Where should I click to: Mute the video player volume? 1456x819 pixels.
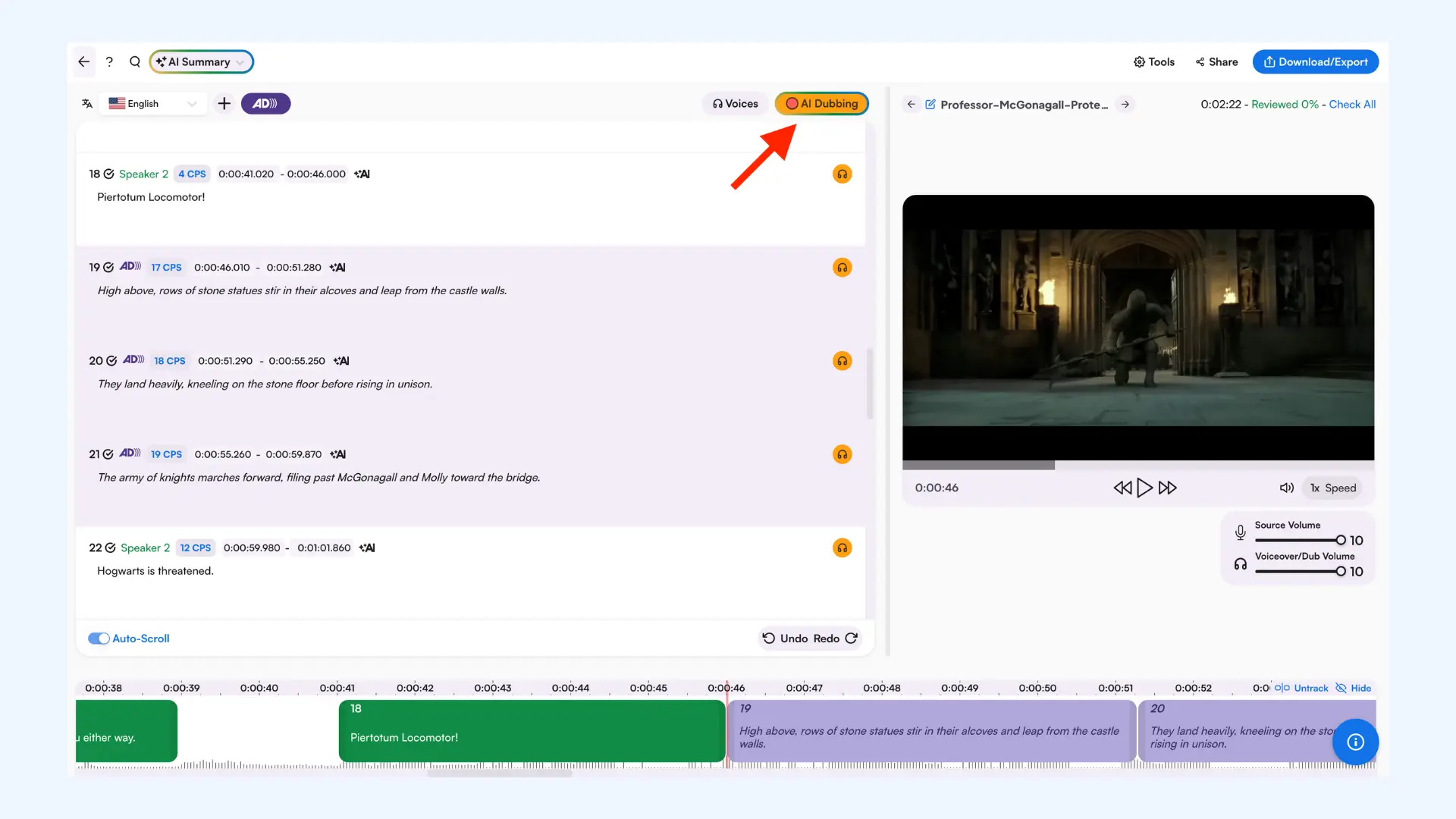click(x=1286, y=488)
